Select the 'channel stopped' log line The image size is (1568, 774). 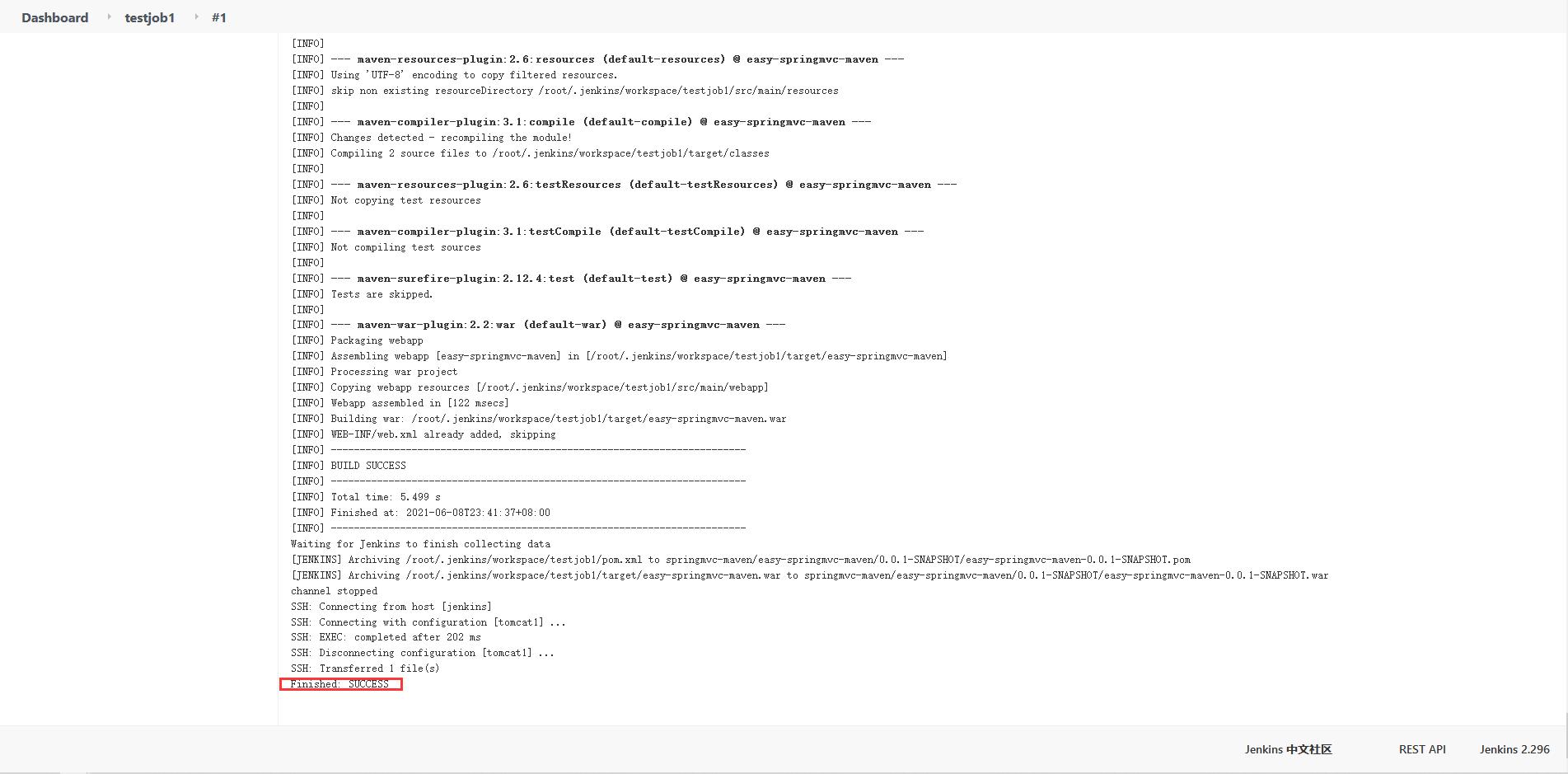tap(334, 591)
